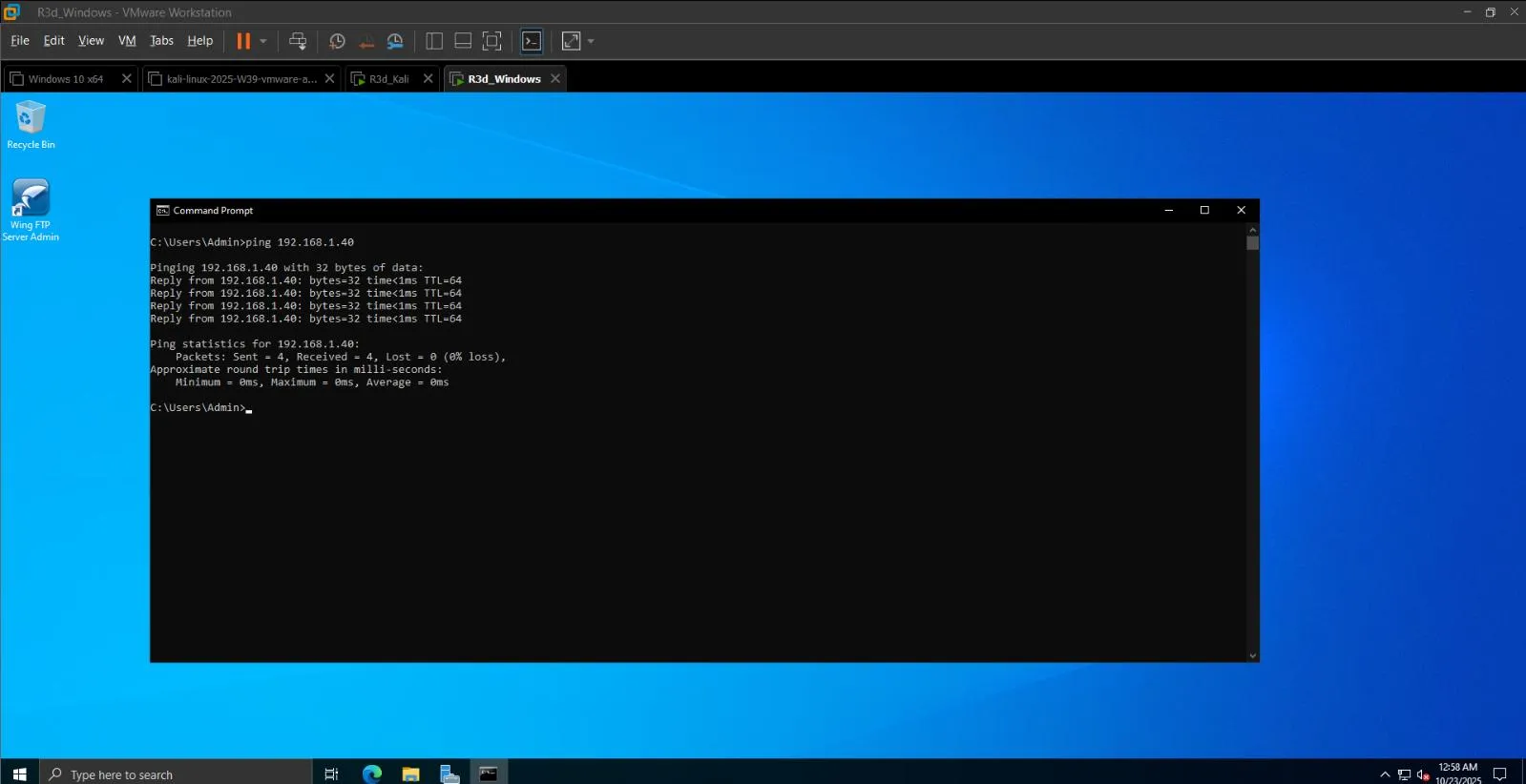Open the snapshot manager
Screen dimensions: 1526x784
click(x=395, y=41)
